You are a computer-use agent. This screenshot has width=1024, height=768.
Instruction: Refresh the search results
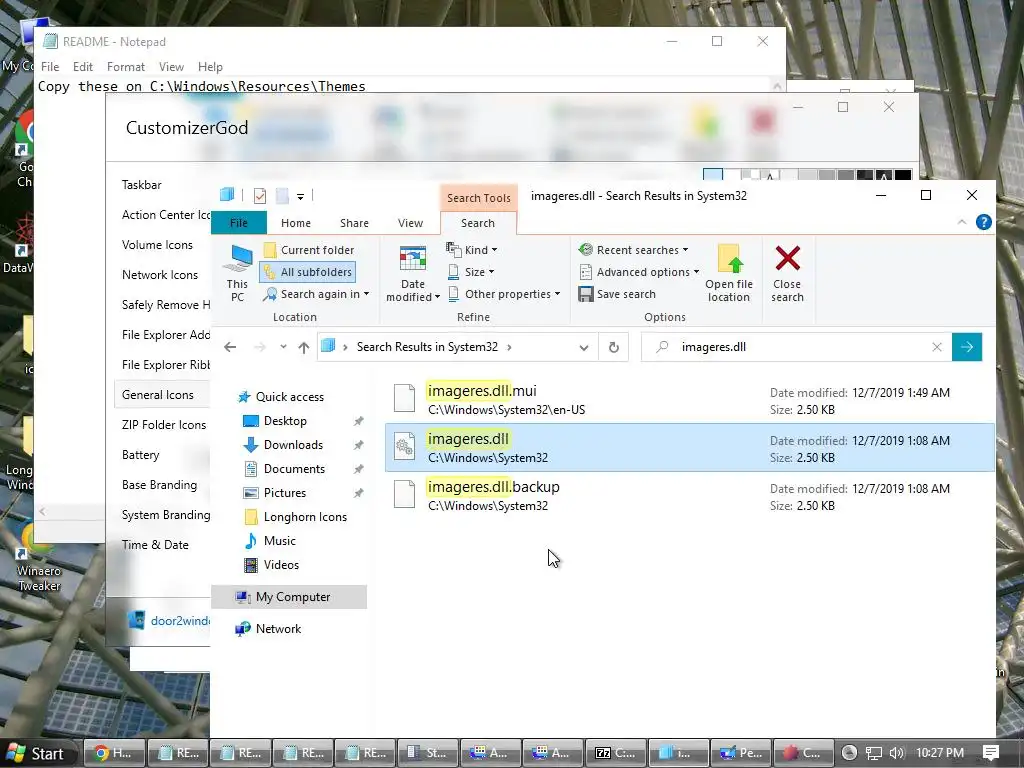tap(613, 347)
